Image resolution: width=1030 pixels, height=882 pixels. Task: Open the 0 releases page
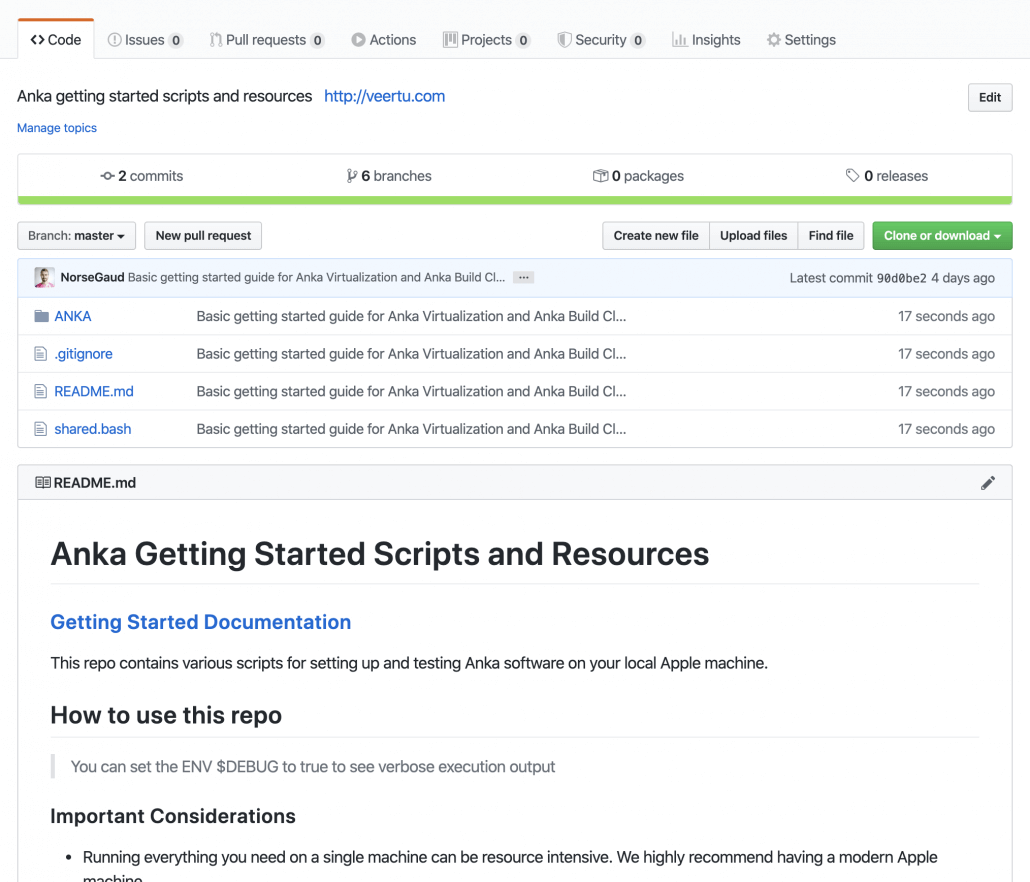click(887, 175)
